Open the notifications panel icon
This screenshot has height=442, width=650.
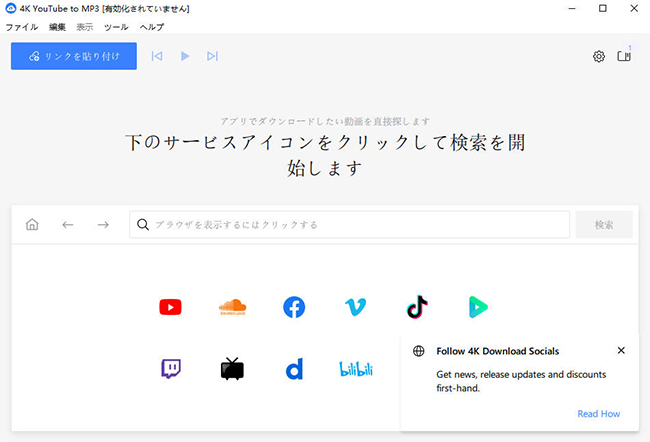tap(624, 56)
